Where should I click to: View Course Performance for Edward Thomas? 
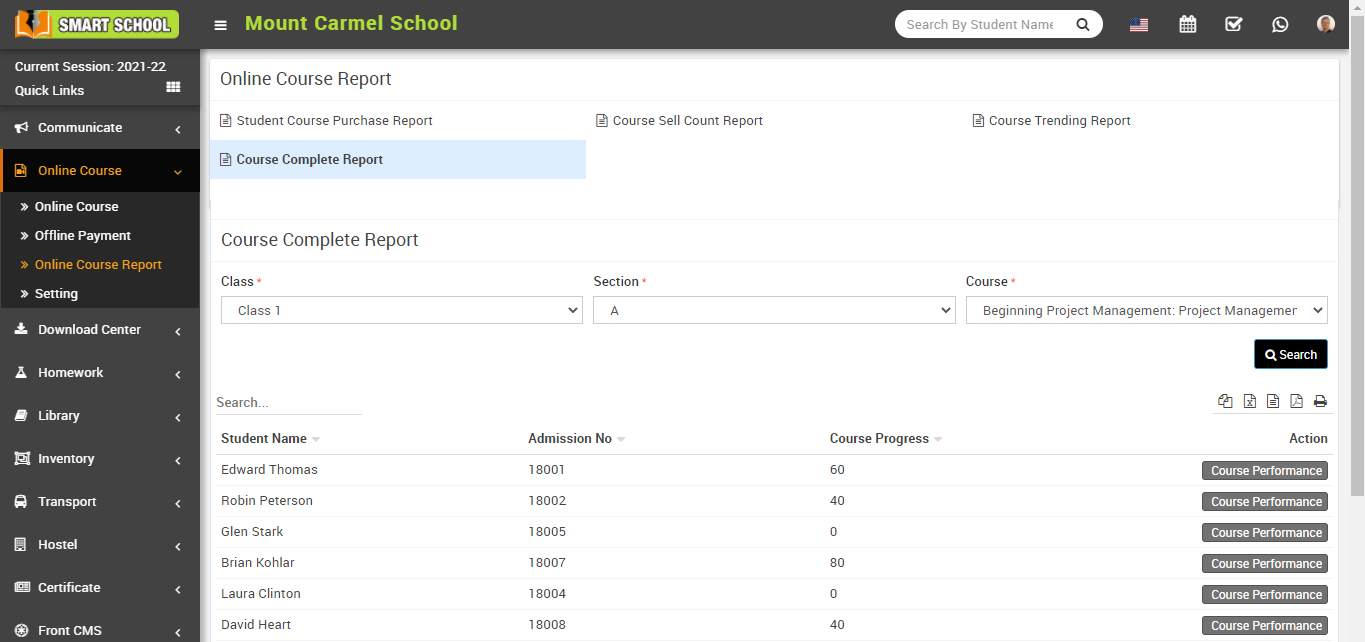[1264, 470]
